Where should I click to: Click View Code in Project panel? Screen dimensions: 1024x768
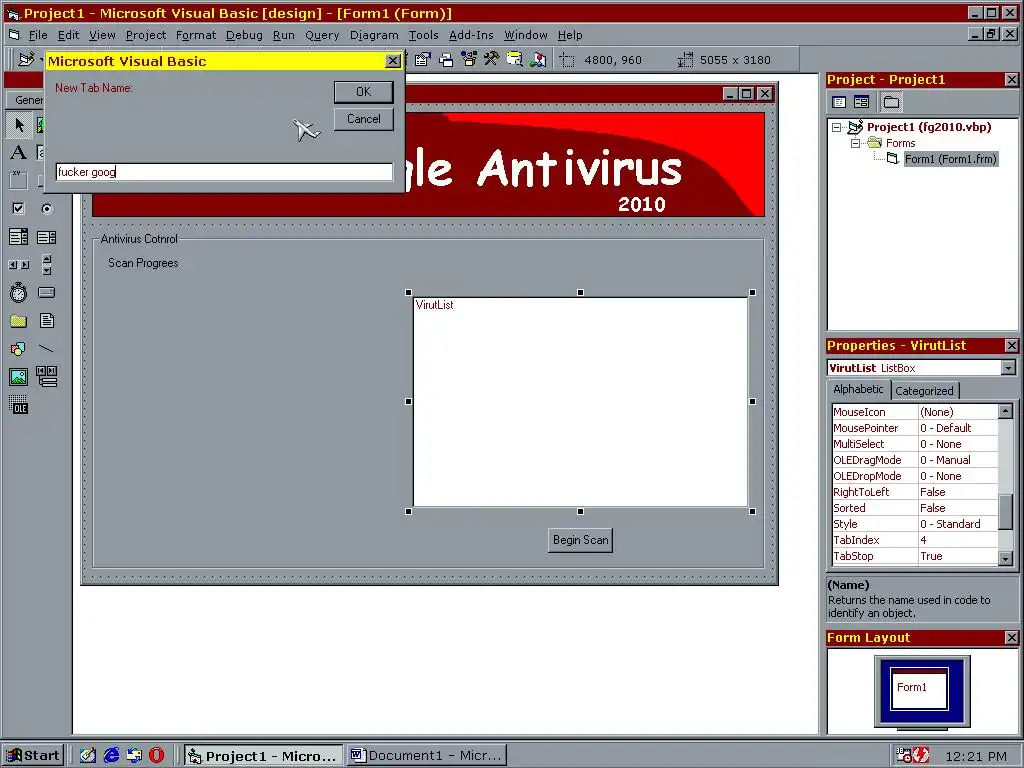point(840,102)
